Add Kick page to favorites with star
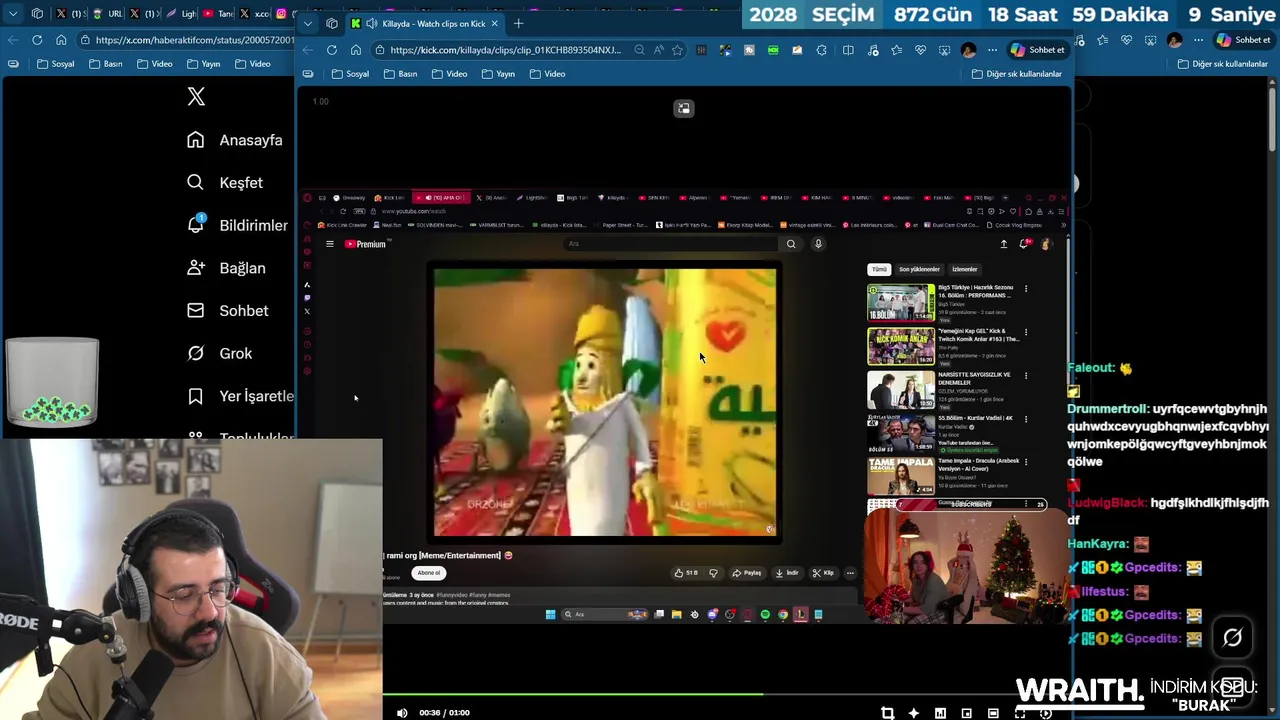This screenshot has width=1280, height=720. tap(678, 50)
